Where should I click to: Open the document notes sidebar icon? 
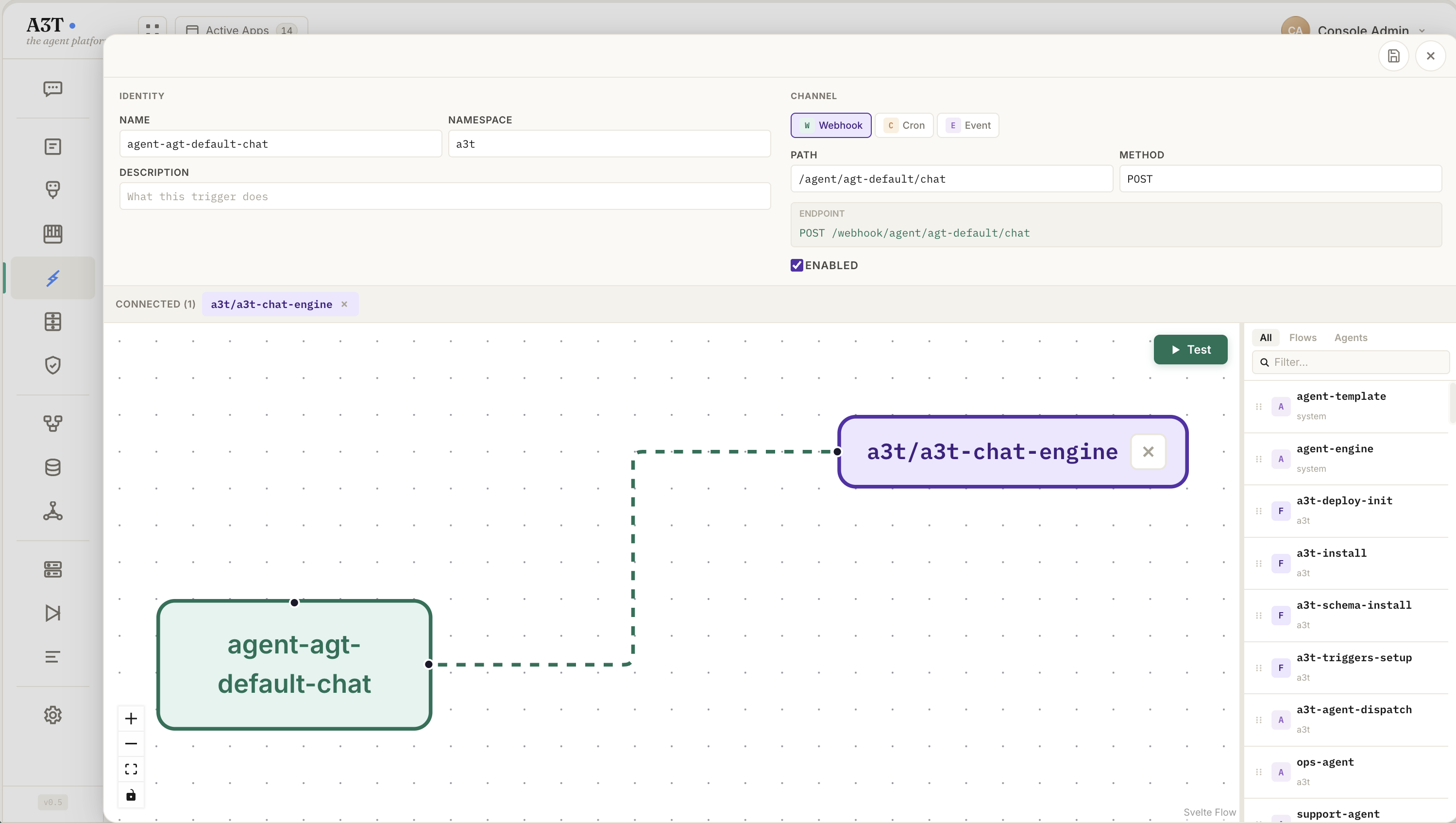52,147
